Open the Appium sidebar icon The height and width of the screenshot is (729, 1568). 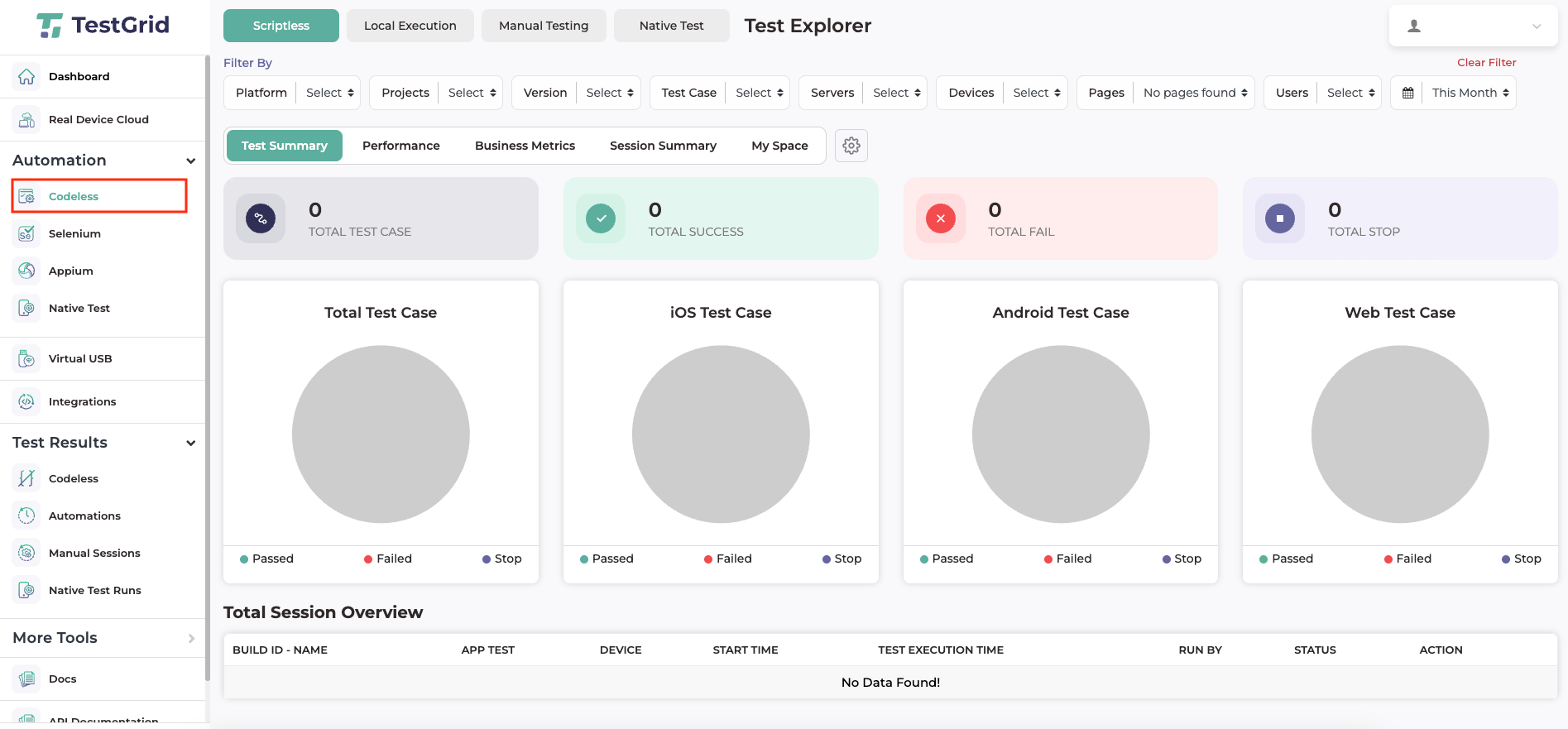[26, 271]
